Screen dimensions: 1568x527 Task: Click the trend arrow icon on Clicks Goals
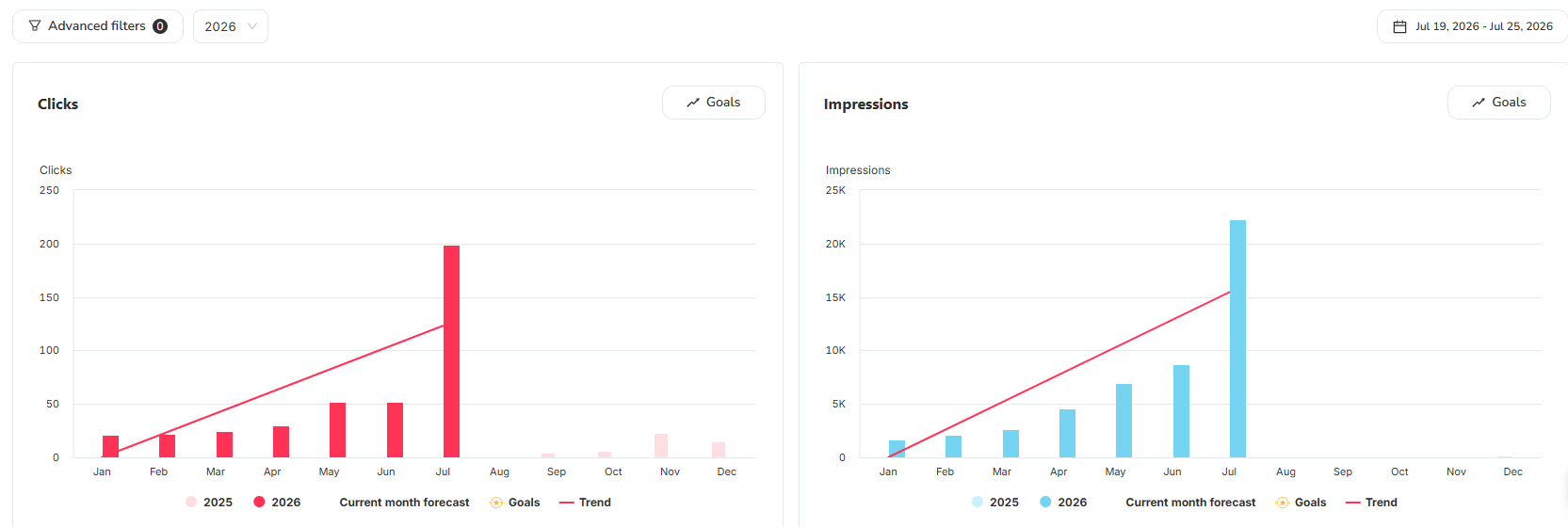[693, 103]
